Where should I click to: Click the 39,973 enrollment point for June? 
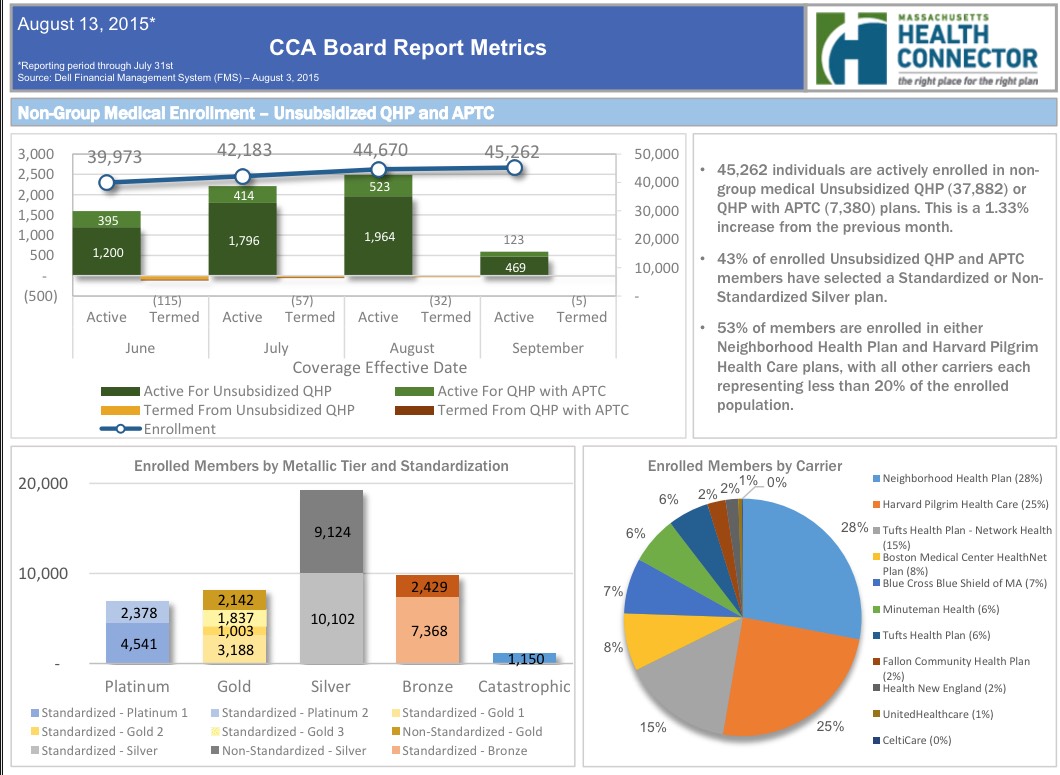click(107, 182)
